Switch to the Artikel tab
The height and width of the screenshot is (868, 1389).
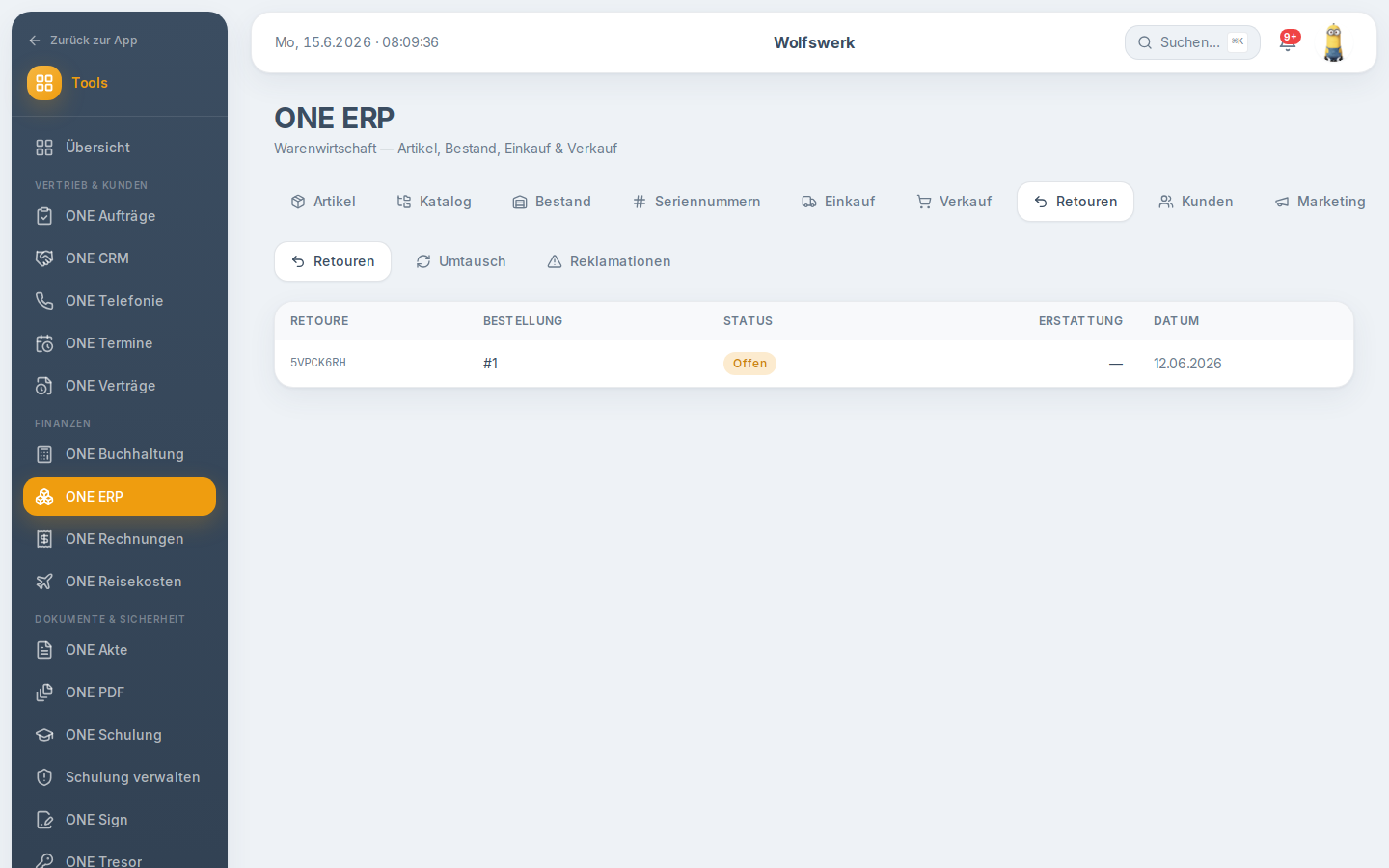click(323, 202)
